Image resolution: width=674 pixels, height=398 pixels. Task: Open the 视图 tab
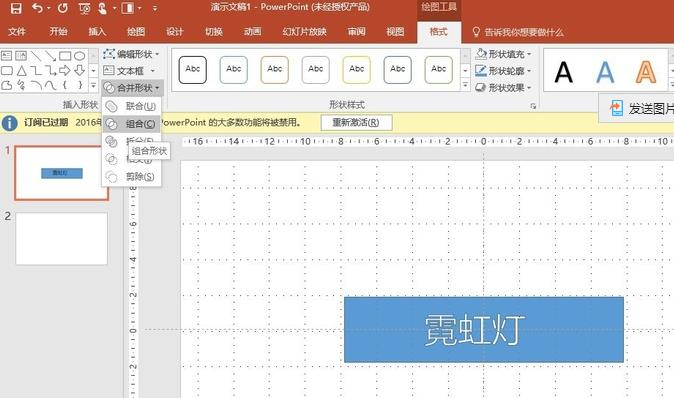click(x=395, y=31)
